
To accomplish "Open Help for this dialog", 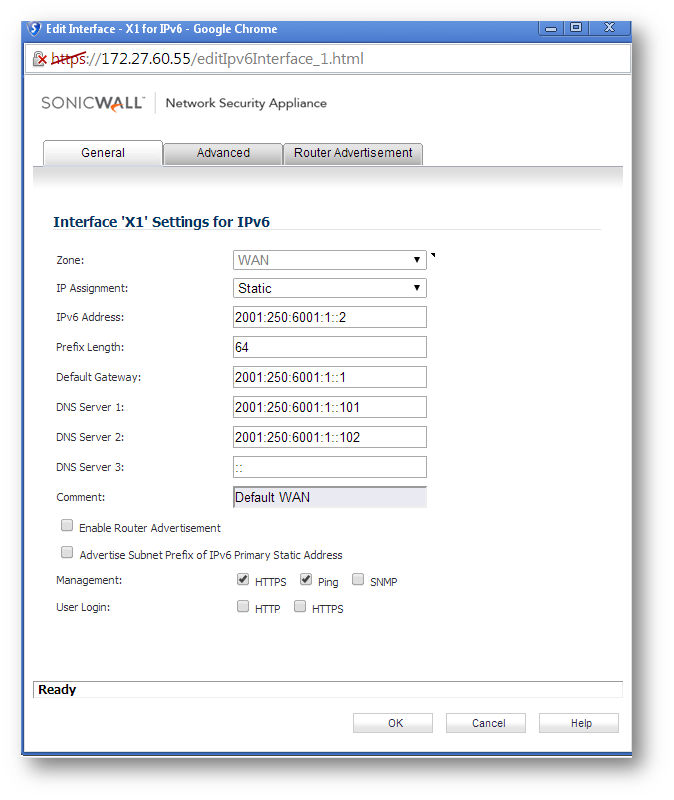I will tap(579, 723).
